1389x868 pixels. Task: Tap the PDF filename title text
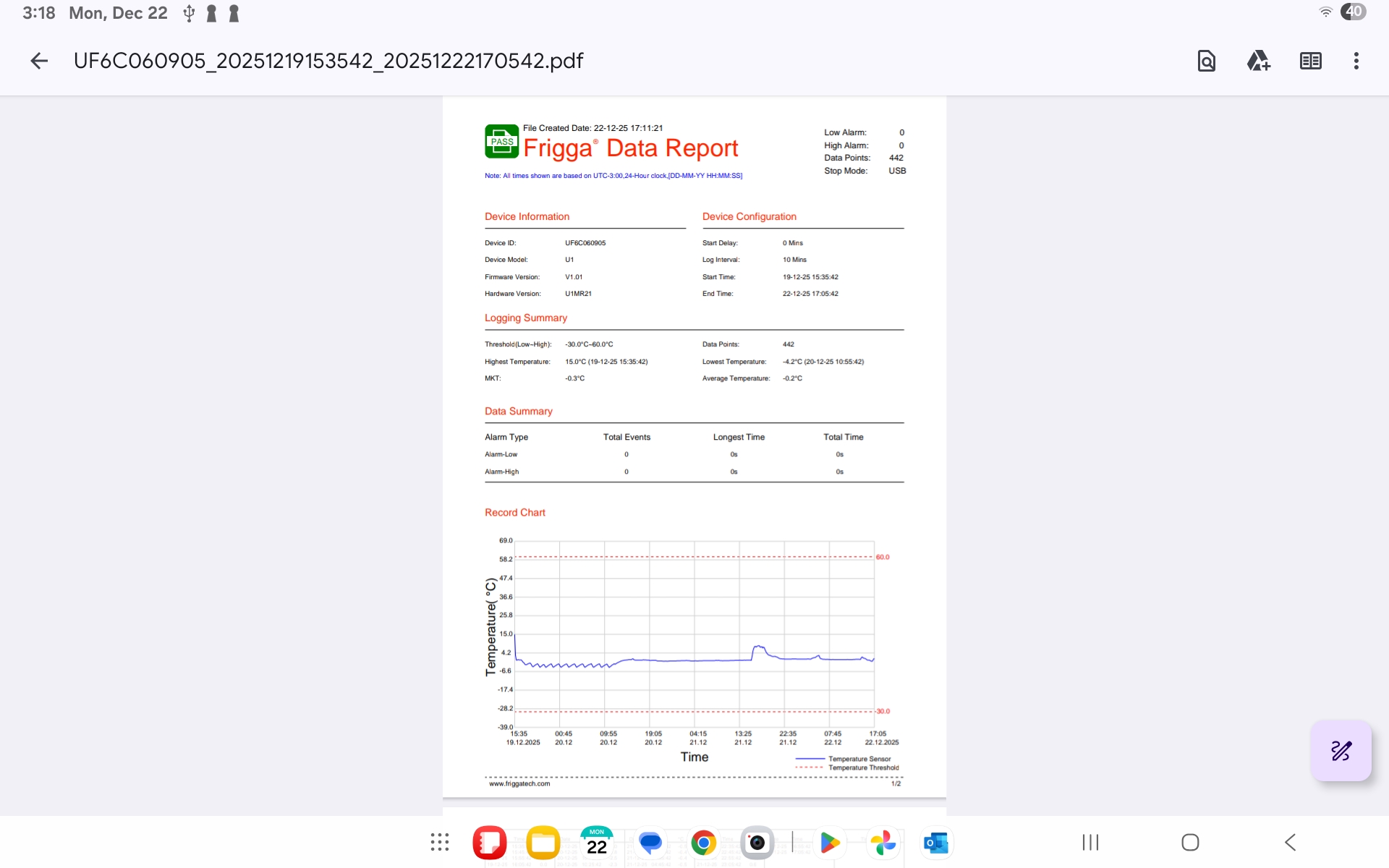[x=328, y=61]
